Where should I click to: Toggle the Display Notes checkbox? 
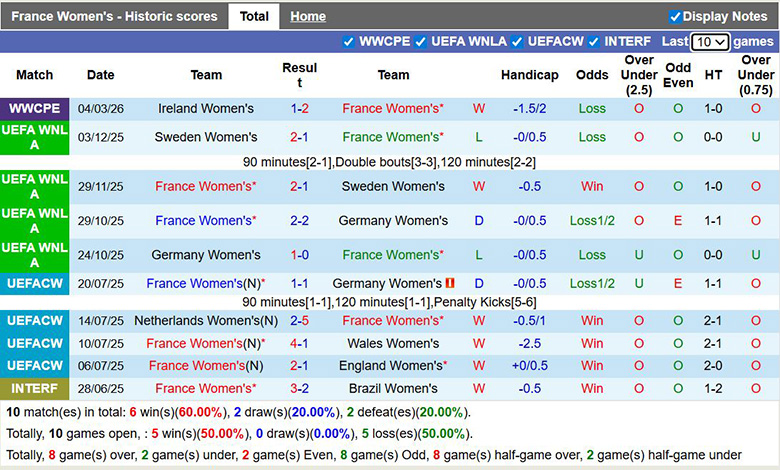coord(675,16)
